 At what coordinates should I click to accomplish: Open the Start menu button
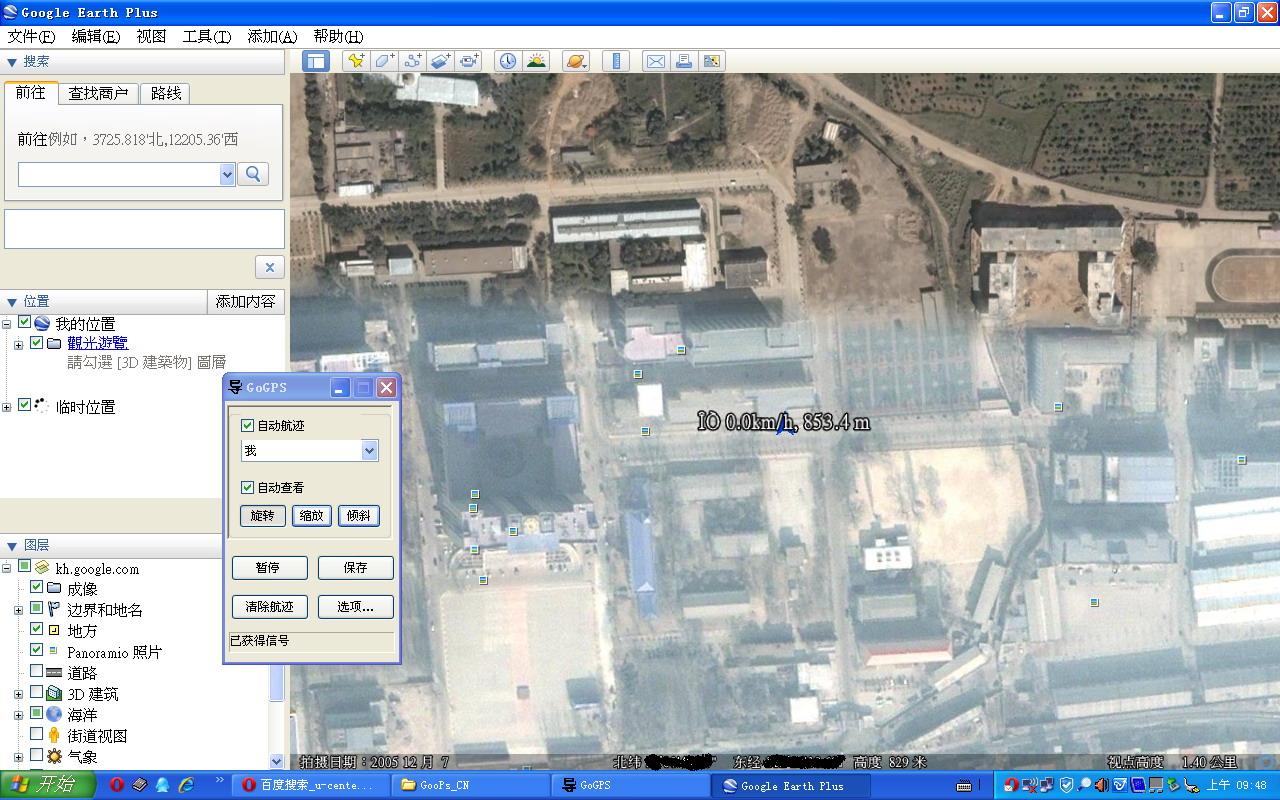point(48,785)
